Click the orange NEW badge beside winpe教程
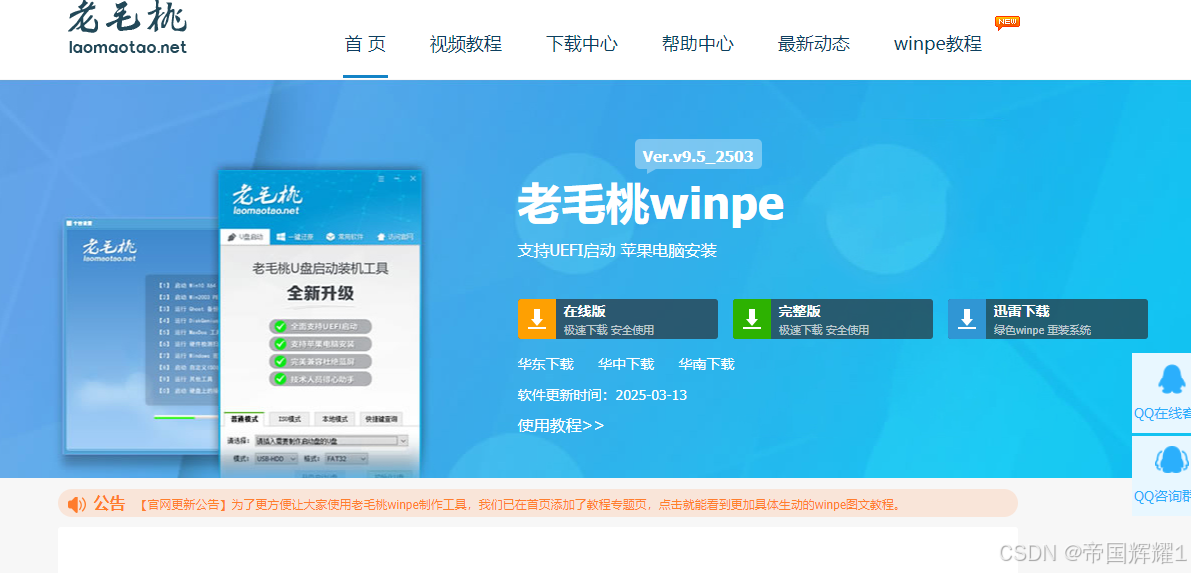Viewport: 1191px width, 573px height. (1007, 23)
